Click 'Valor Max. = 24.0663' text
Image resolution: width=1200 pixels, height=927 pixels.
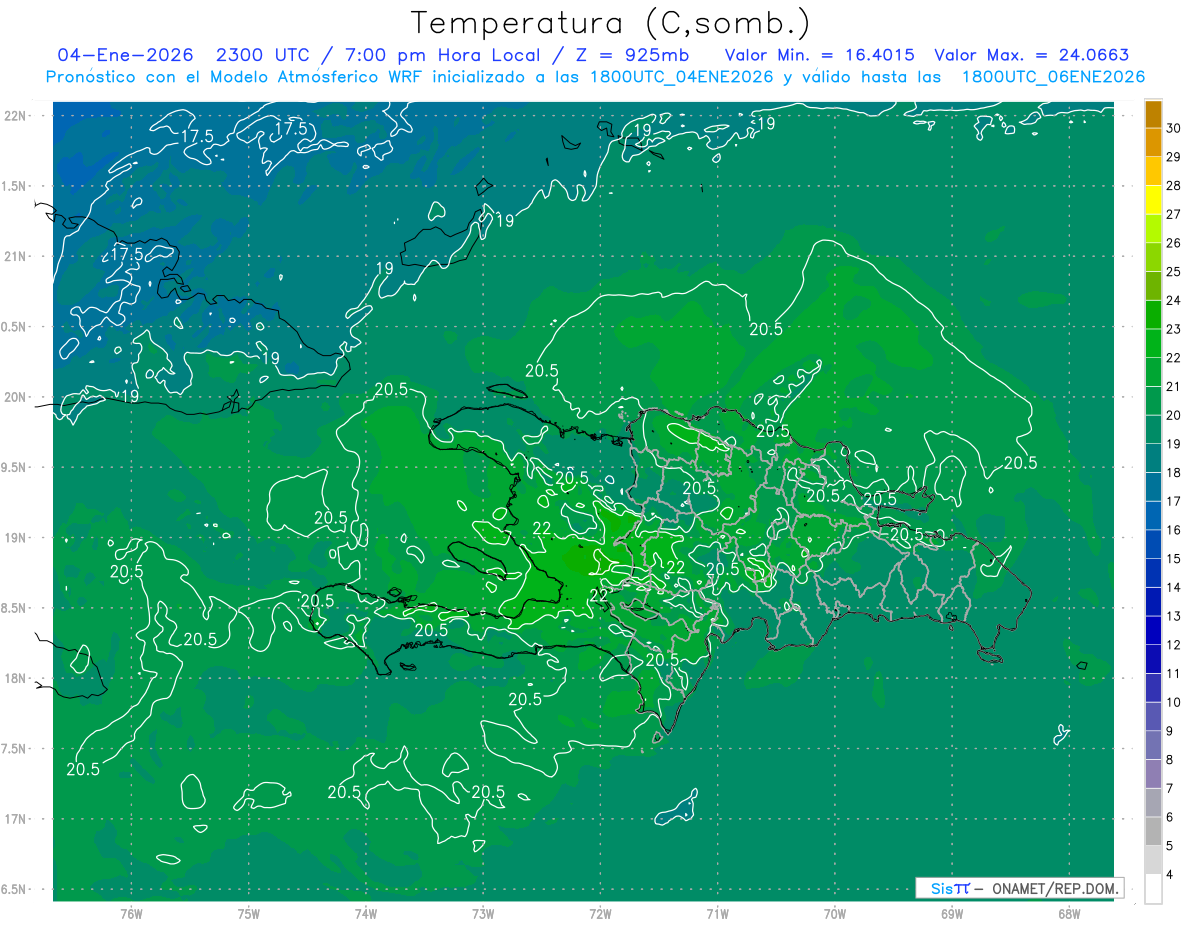coord(1032,55)
